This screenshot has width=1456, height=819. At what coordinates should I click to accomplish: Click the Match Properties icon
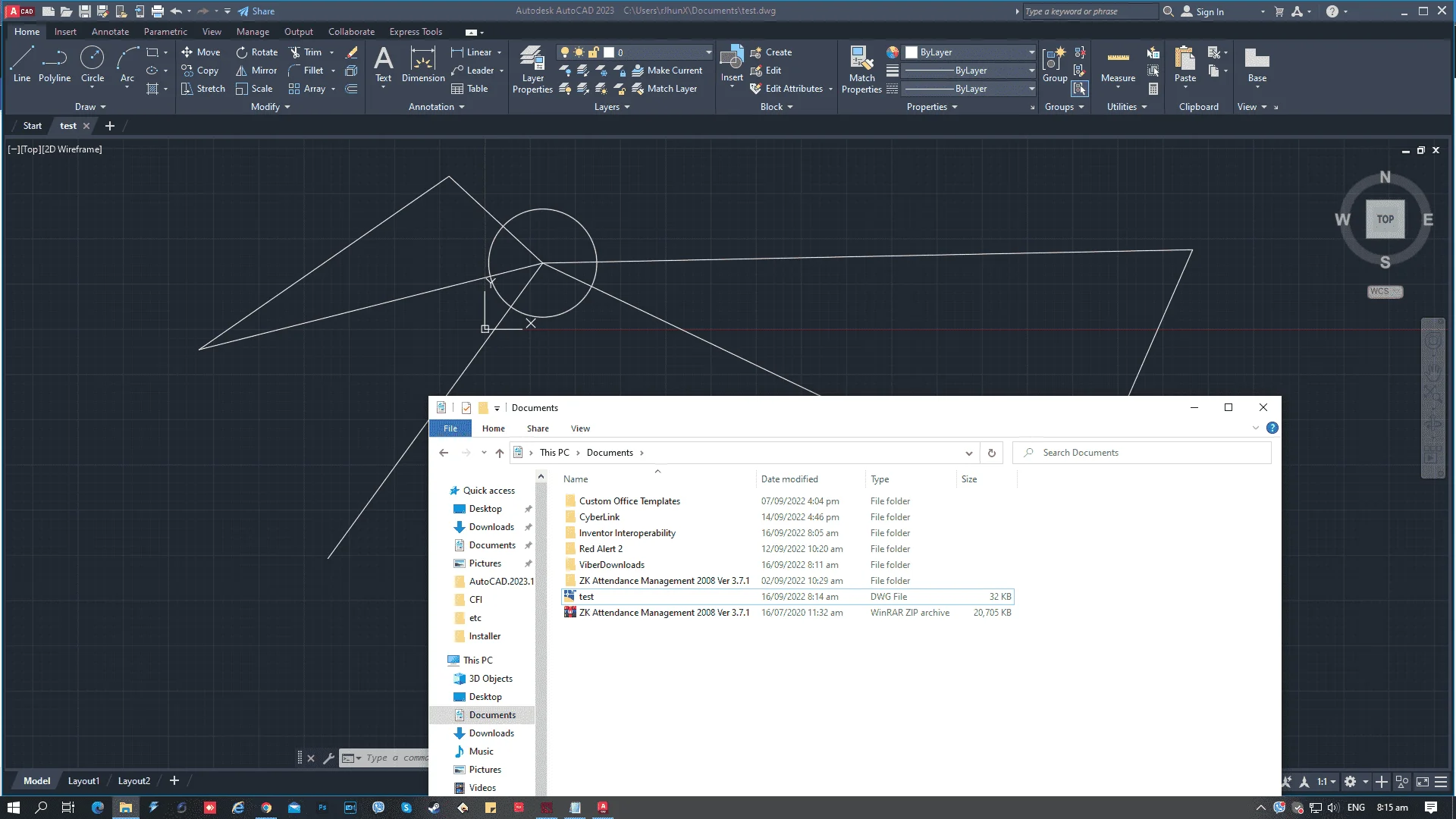pyautogui.click(x=861, y=70)
